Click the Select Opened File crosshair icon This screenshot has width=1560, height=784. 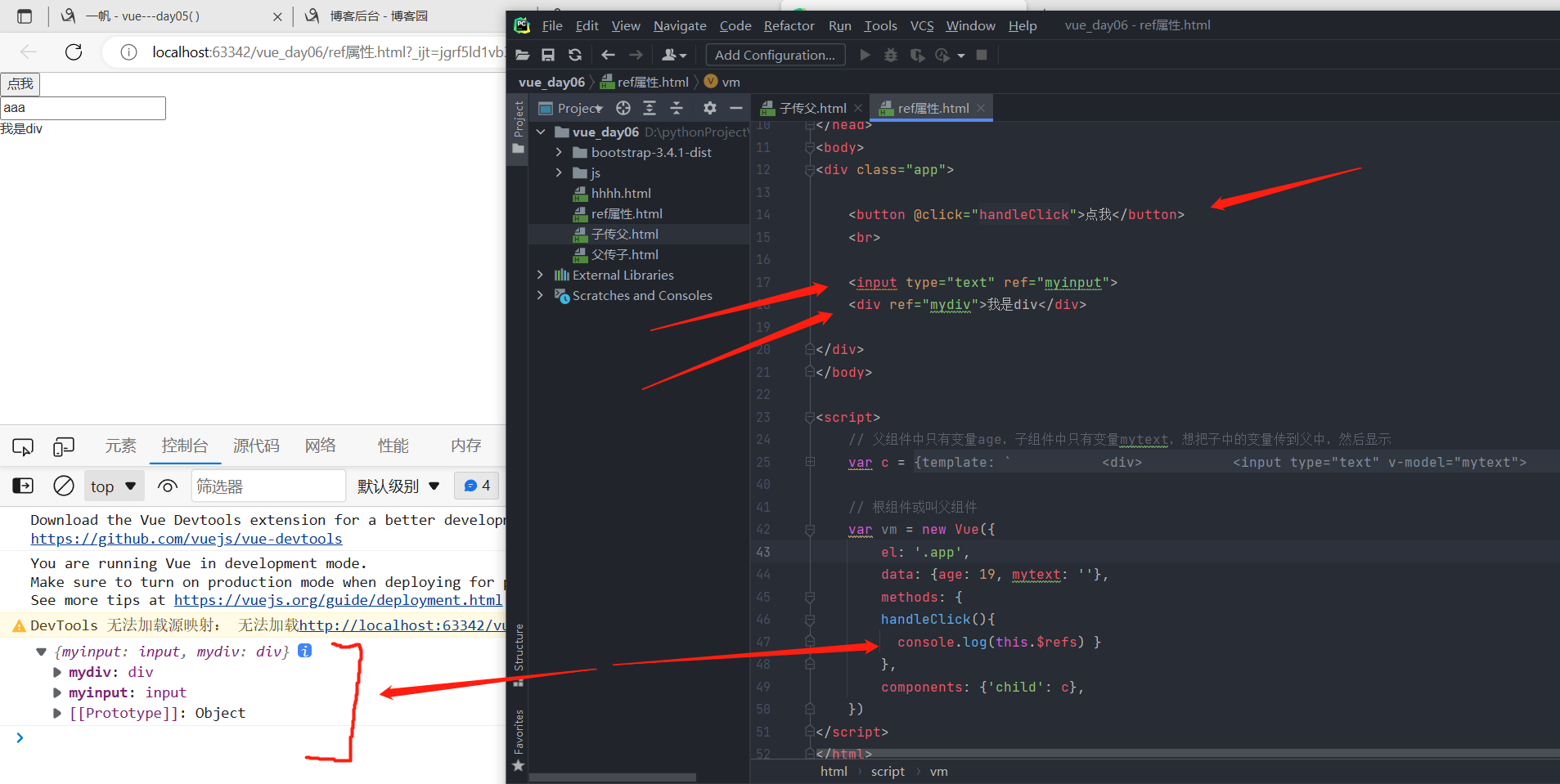pos(623,108)
